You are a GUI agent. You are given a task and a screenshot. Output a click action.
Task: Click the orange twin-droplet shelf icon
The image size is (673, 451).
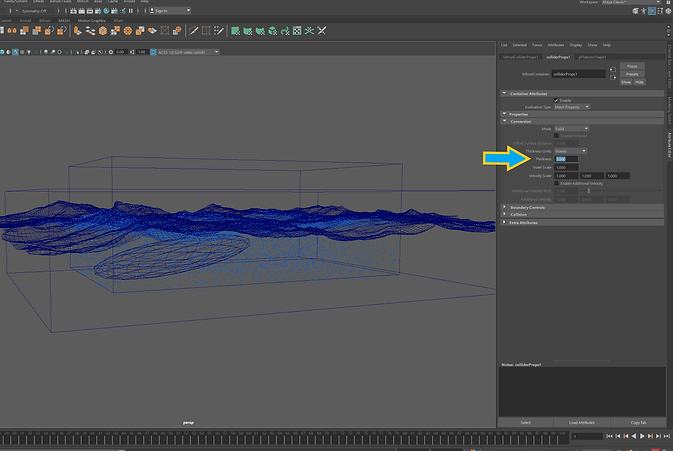[x=12, y=31]
